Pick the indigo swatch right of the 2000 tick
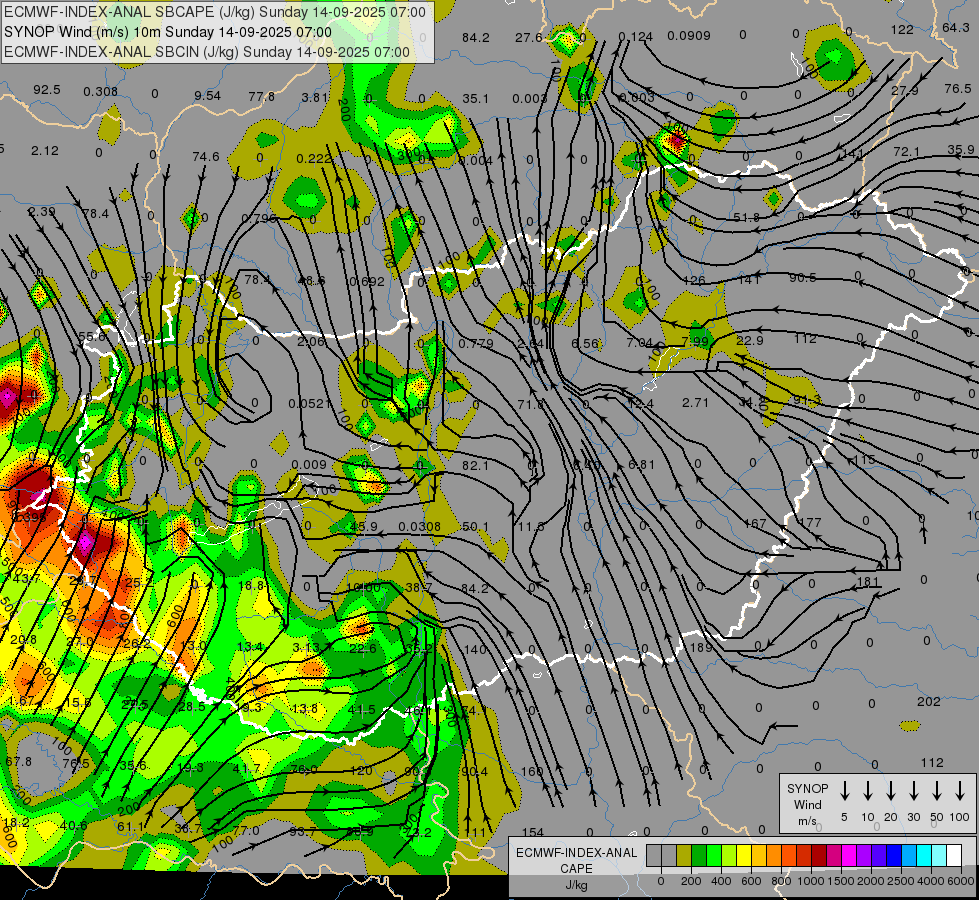979x900 pixels. (x=878, y=855)
